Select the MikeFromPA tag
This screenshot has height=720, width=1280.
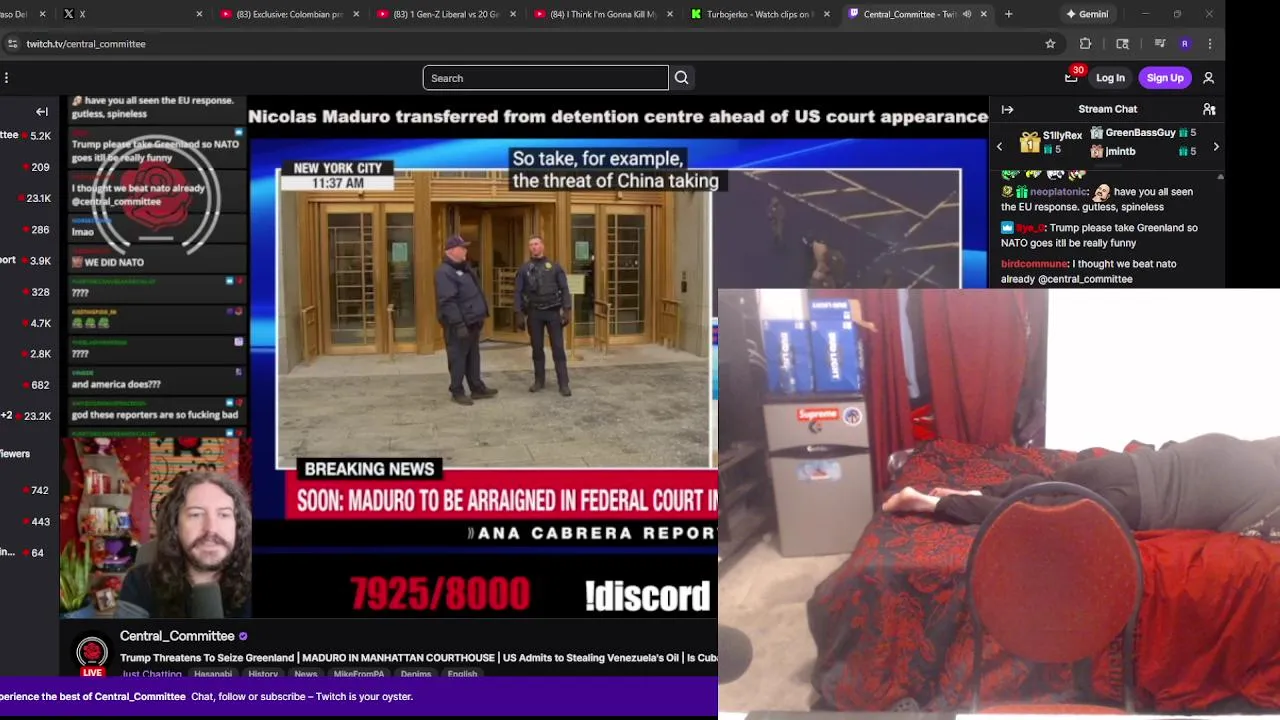[x=359, y=674]
